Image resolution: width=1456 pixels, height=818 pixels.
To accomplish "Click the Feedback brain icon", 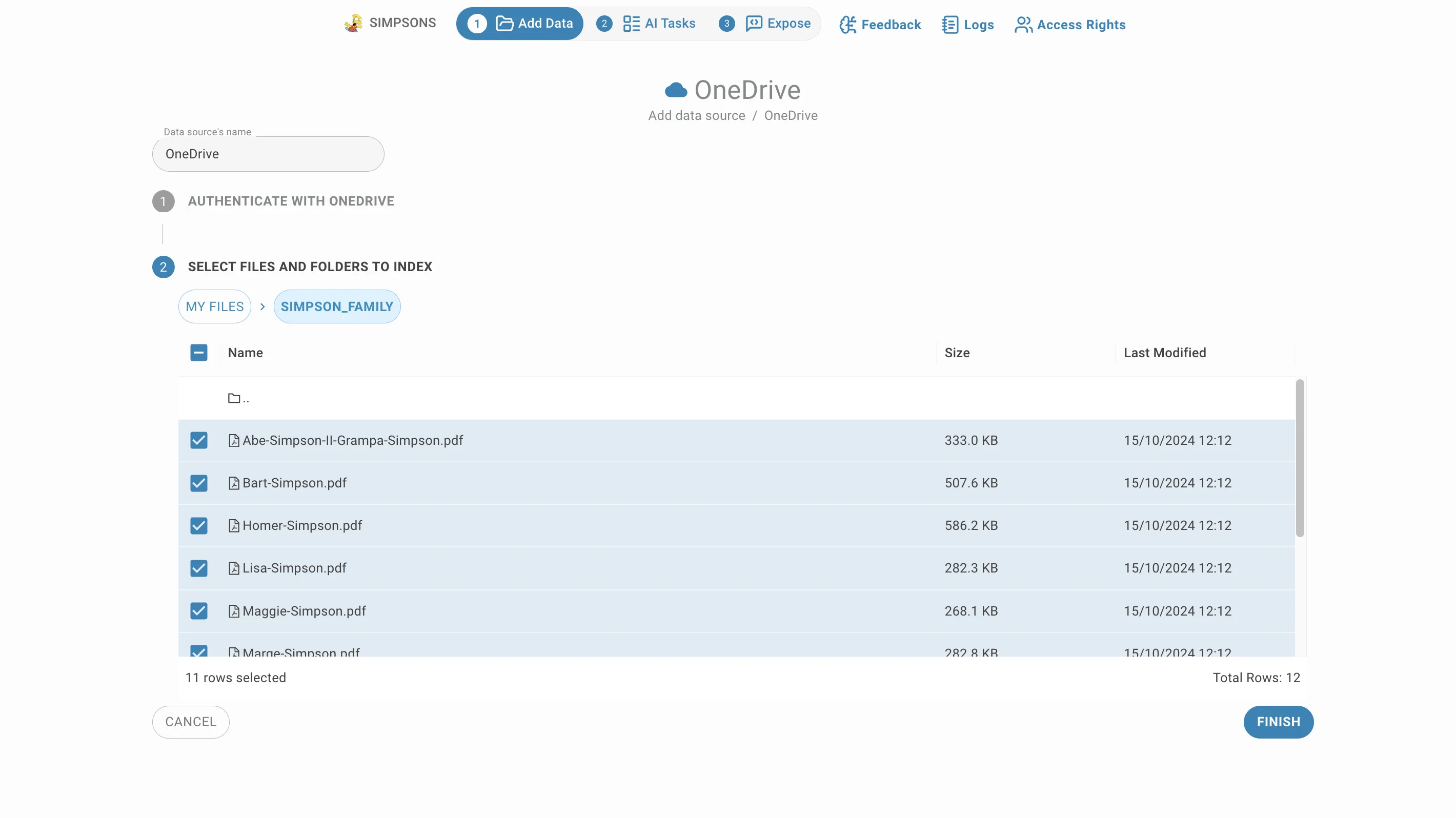I will pos(847,25).
